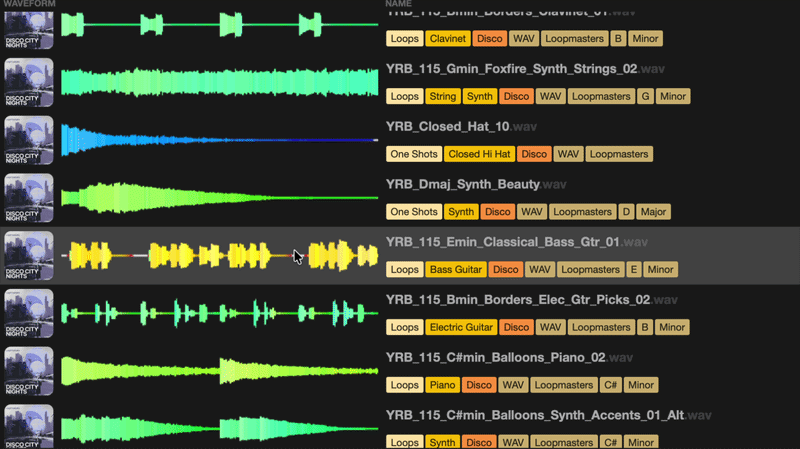Select file name YRB_115_Bmin_Borders_Elec_Gtr_Picks_02.wav
The image size is (800, 449).
(x=532, y=300)
